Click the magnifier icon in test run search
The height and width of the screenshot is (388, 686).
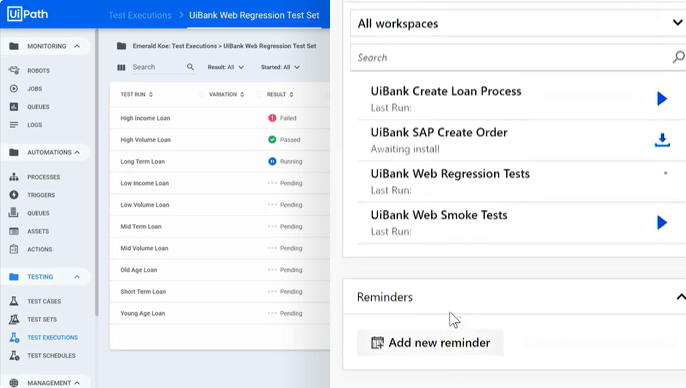tap(190, 67)
